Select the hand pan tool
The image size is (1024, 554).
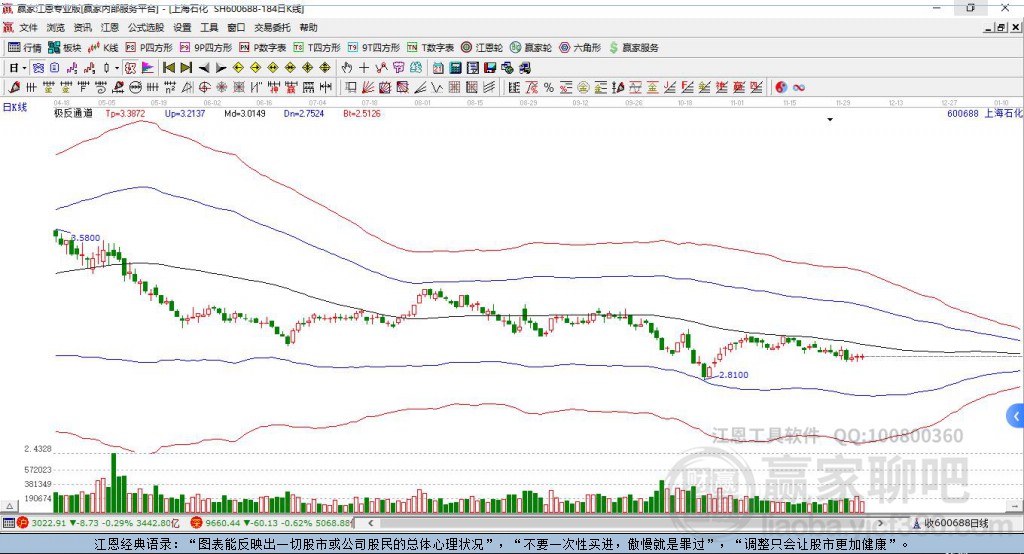(346, 68)
